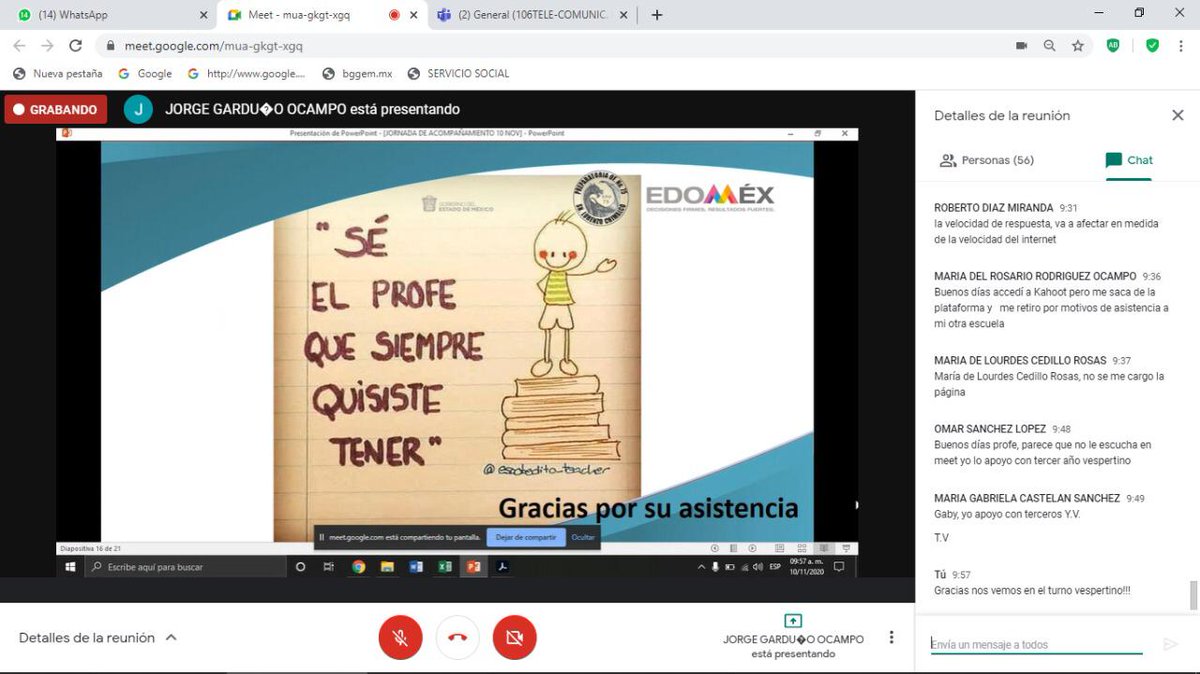Click Task View icon in shared taskbar
The width and height of the screenshot is (1200, 674).
(329, 566)
